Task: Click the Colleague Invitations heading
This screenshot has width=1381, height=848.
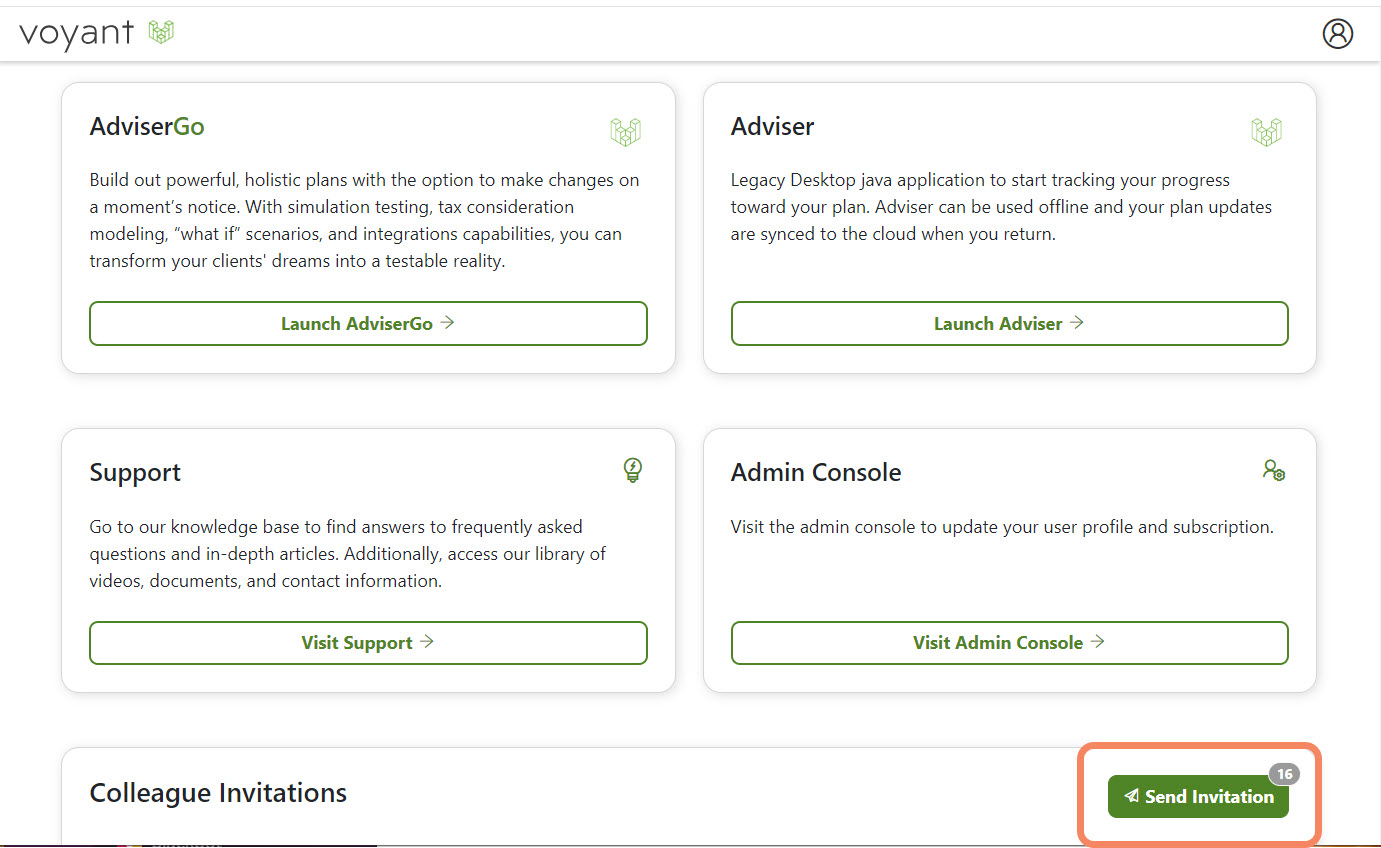Action: pos(218,793)
